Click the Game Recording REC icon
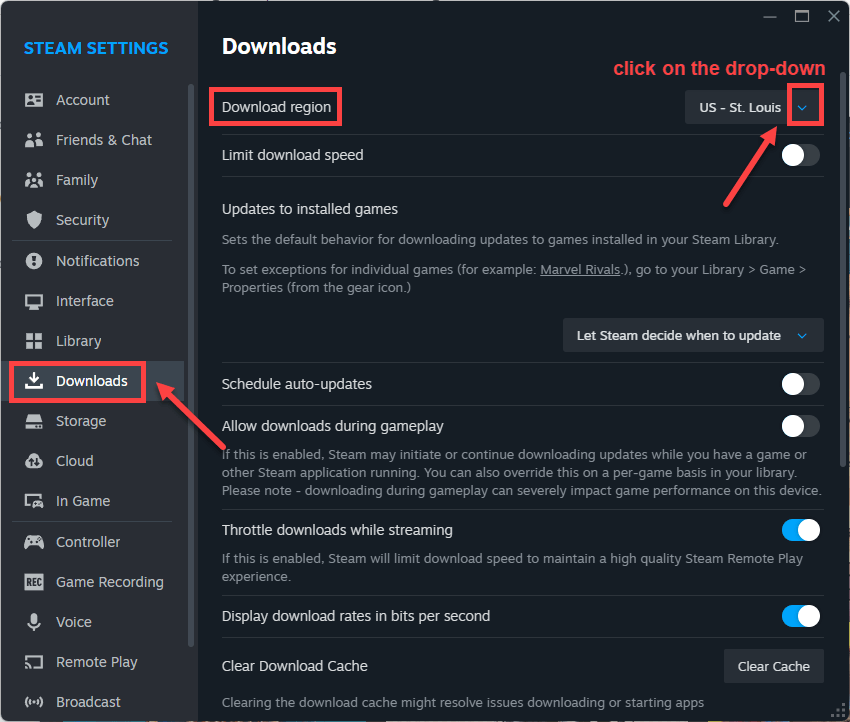 [x=34, y=582]
